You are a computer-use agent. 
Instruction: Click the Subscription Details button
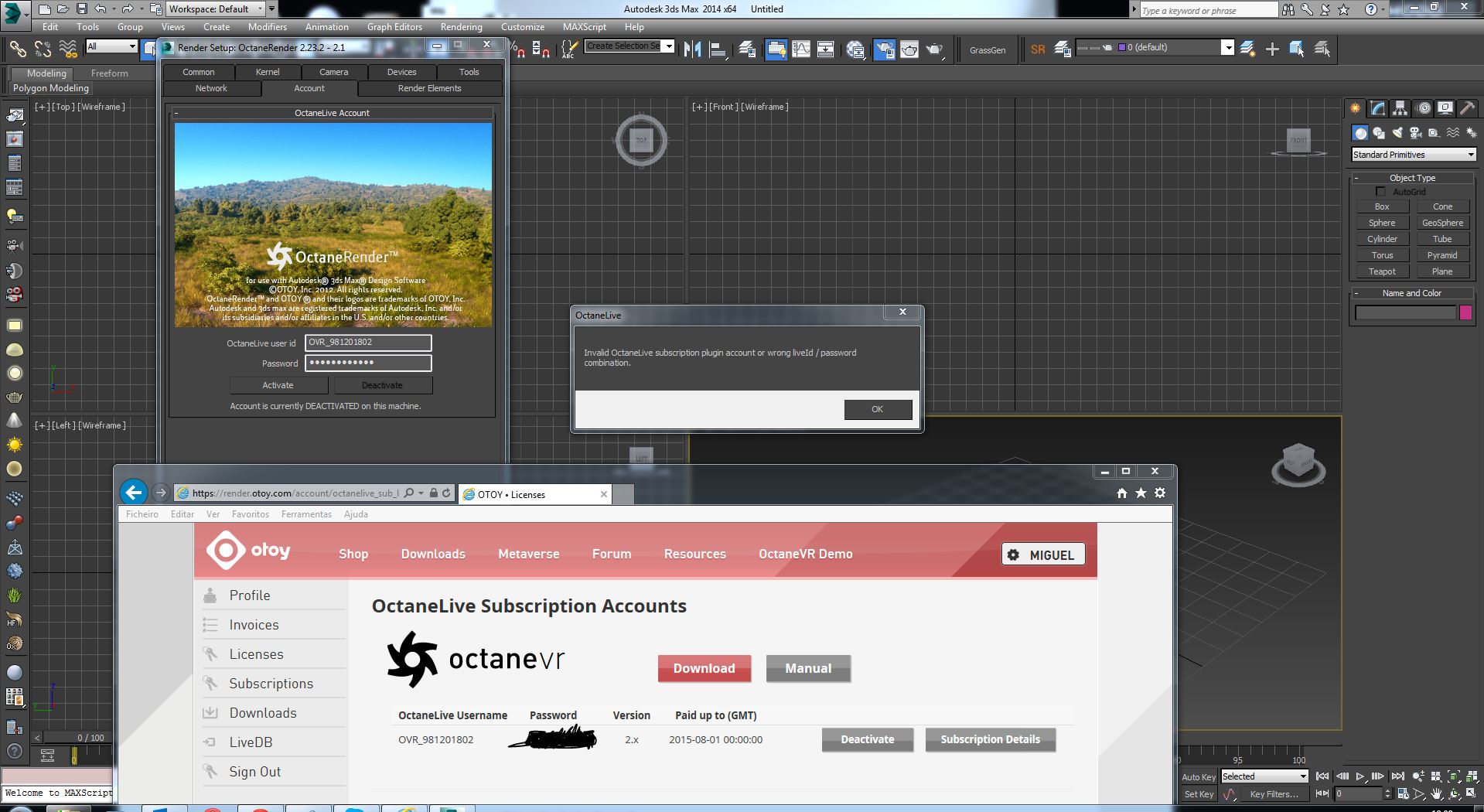click(991, 739)
